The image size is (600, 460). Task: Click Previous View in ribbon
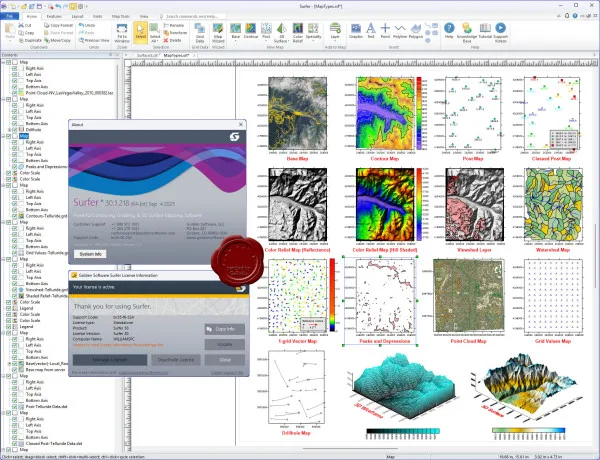[94, 40]
